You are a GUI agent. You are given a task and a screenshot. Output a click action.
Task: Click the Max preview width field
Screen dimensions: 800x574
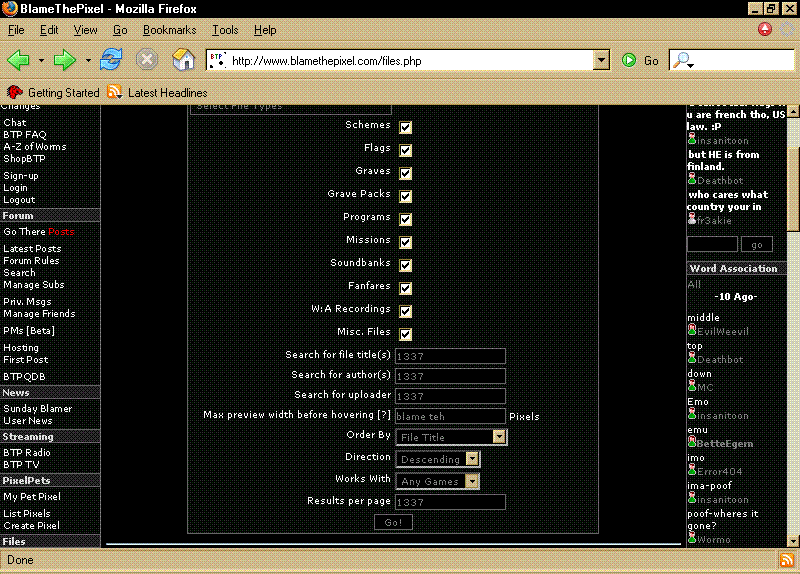pos(451,416)
